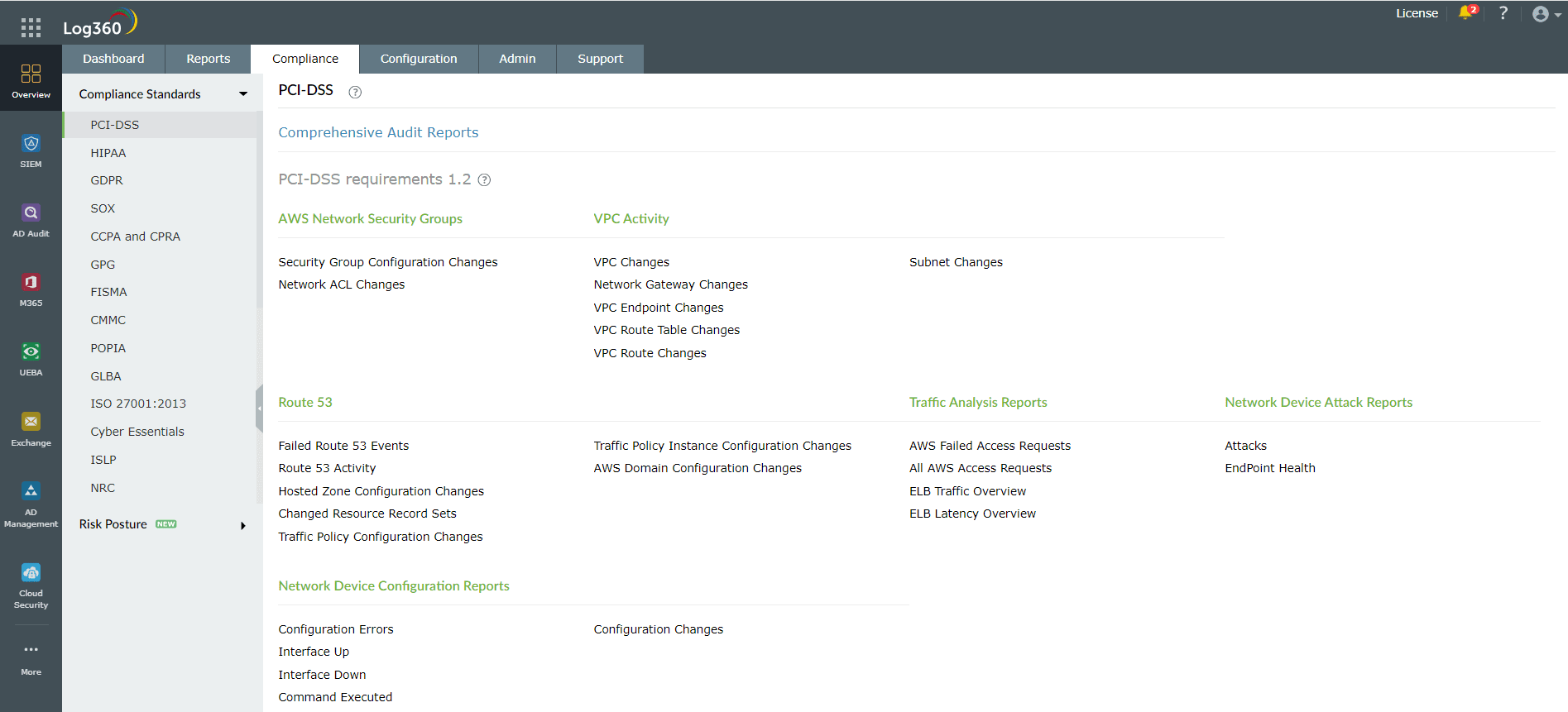Switch to the Reports tab

click(208, 59)
